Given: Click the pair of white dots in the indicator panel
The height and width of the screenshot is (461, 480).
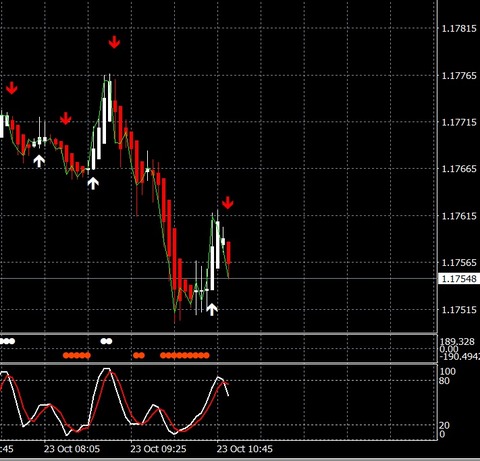Looking at the screenshot, I should tap(107, 341).
